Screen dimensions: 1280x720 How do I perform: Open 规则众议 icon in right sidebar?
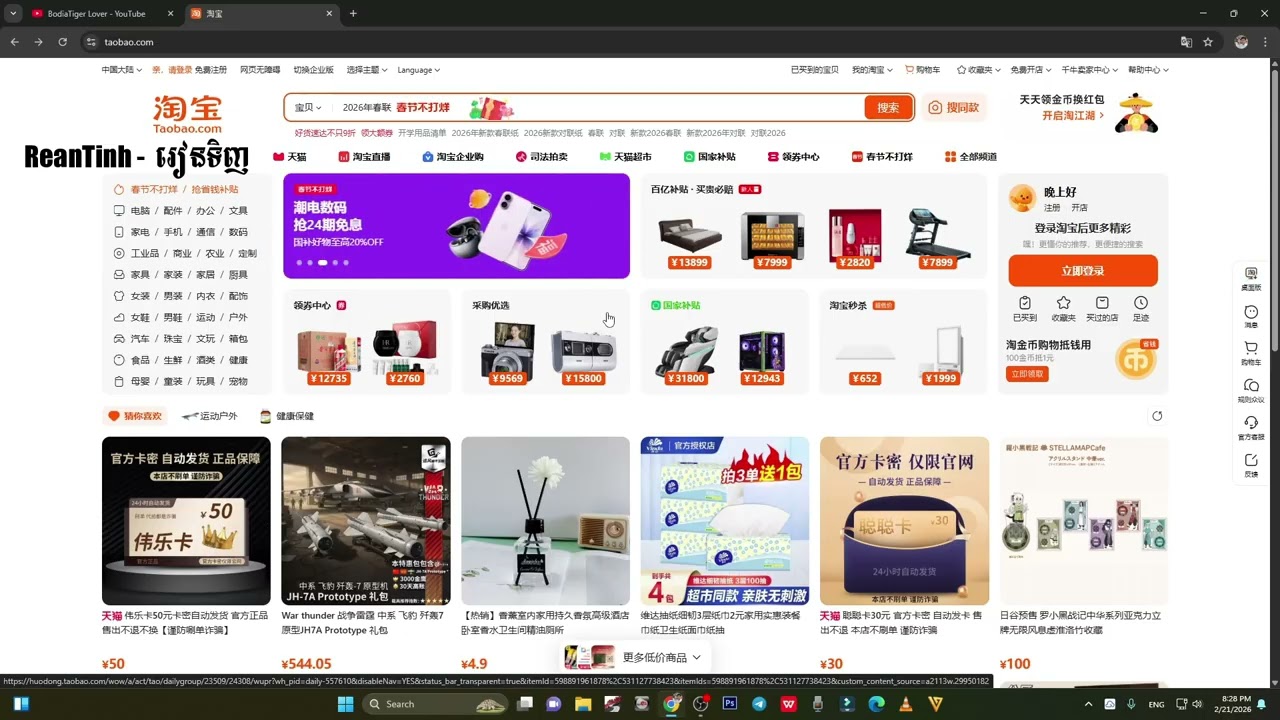point(1251,390)
